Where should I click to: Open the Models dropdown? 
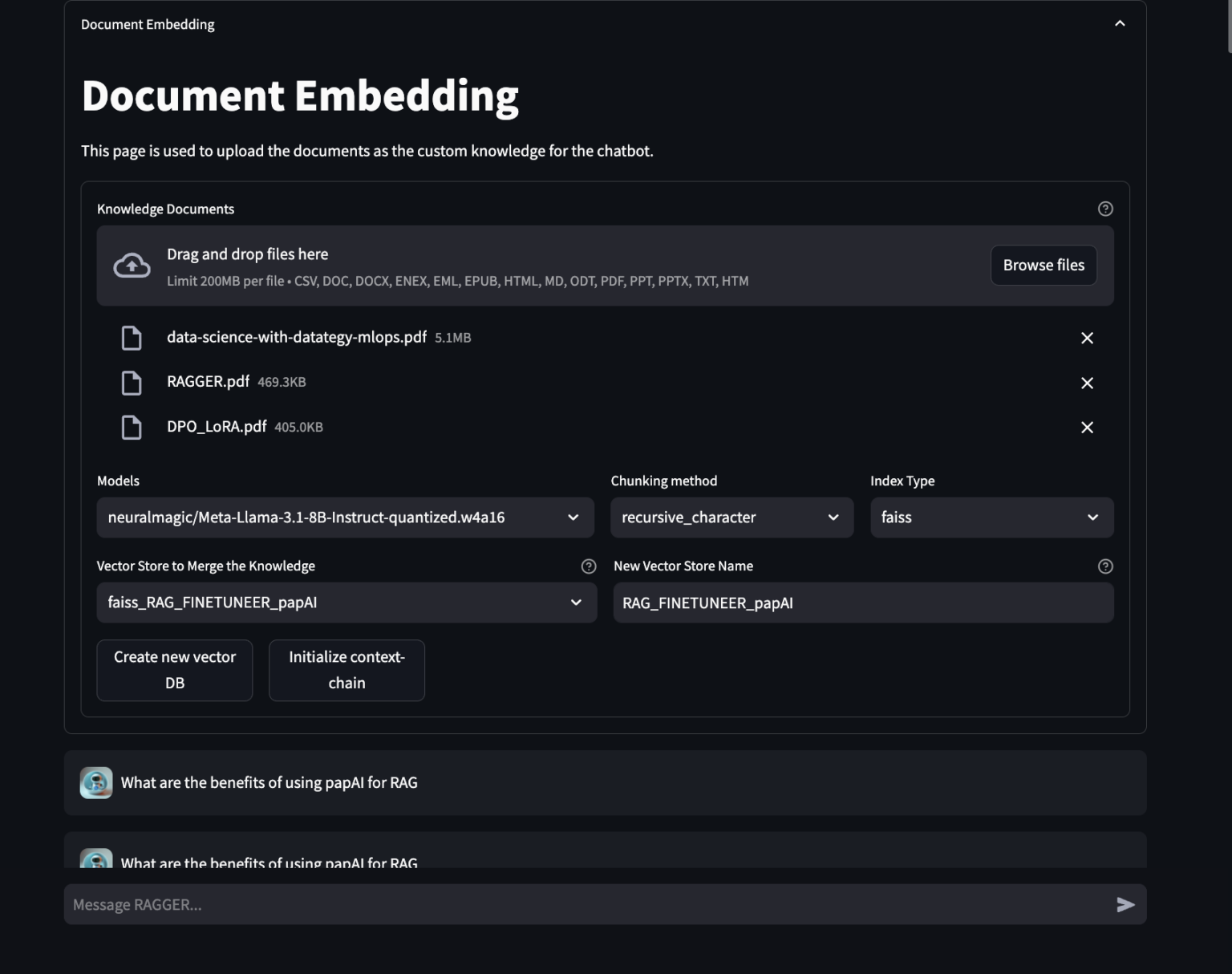coord(345,517)
